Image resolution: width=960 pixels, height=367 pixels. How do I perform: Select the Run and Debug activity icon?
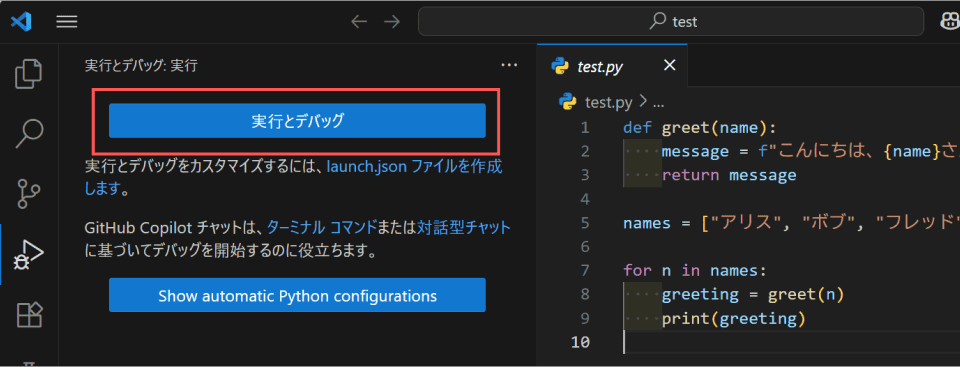pyautogui.click(x=29, y=254)
